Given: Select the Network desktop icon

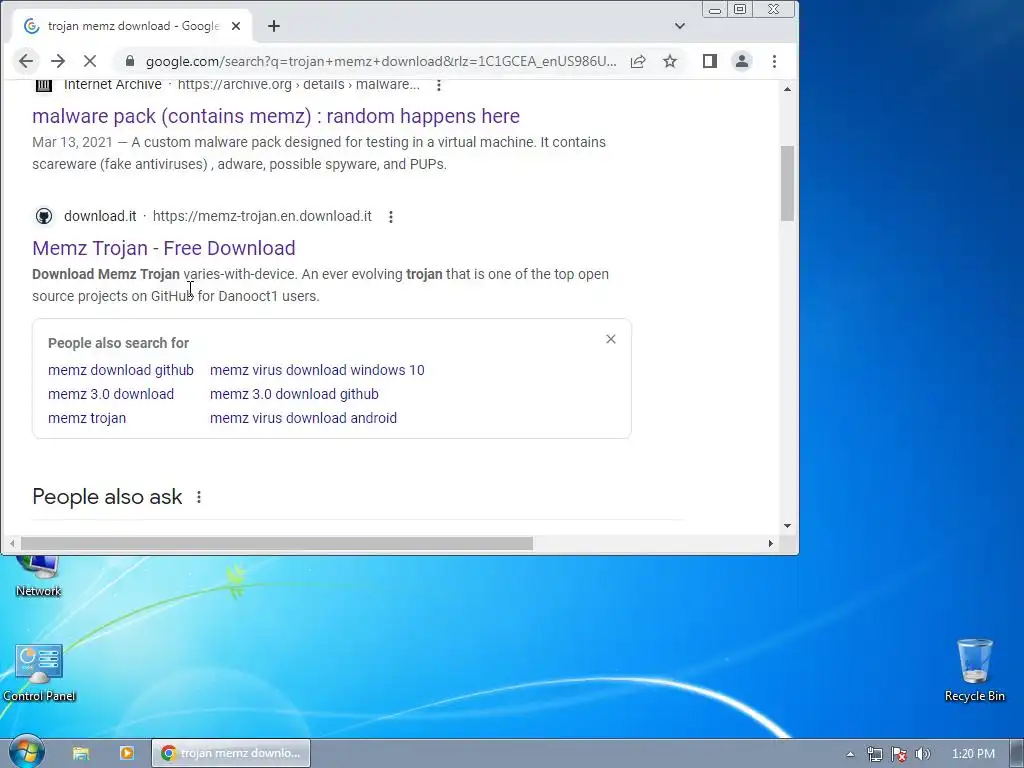Looking at the screenshot, I should pyautogui.click(x=38, y=577).
